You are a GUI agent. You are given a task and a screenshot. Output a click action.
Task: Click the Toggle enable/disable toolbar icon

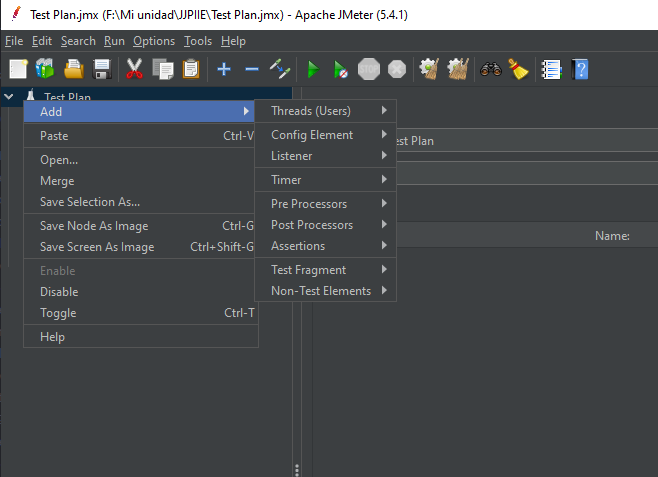(x=279, y=69)
